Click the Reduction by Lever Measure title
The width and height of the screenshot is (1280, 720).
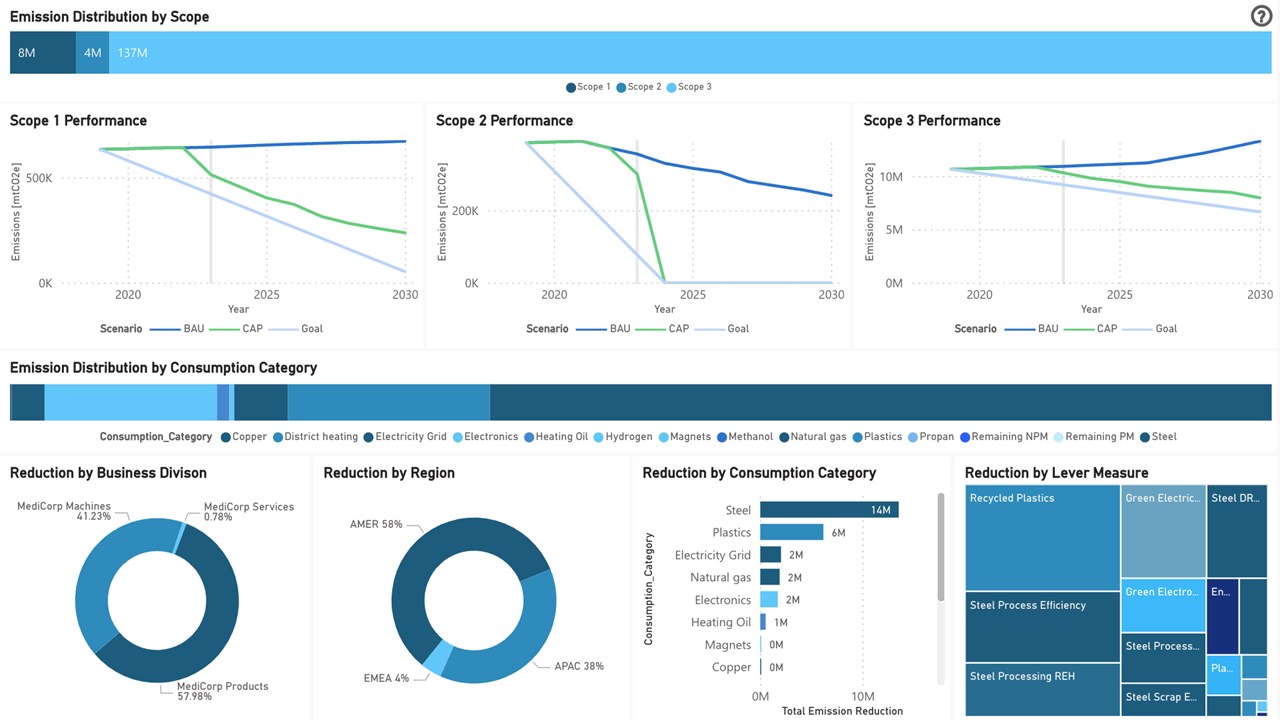point(1056,473)
